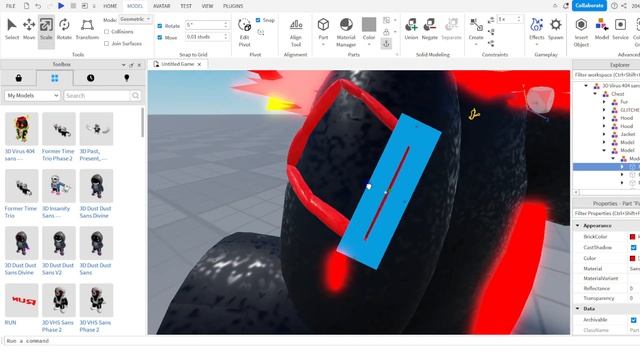Close the Untitled Game tab
Screen dimensions: 640x360
199,64
